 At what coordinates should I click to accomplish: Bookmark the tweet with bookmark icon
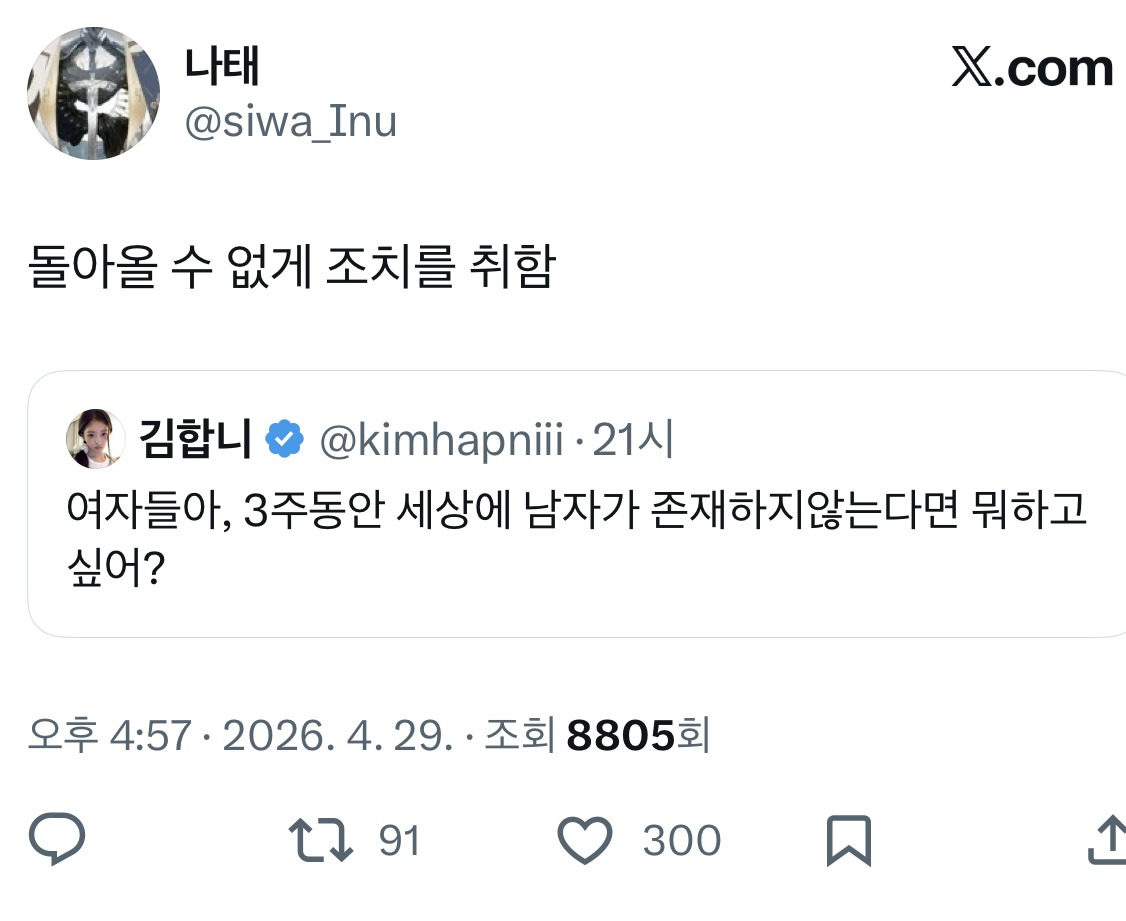pyautogui.click(x=849, y=840)
